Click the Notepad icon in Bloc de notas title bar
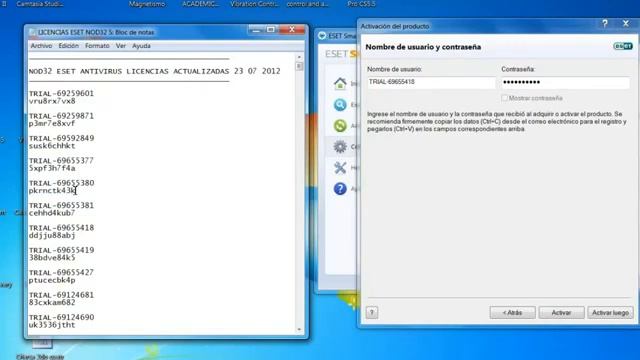This screenshot has height=360, width=640. tap(33, 32)
